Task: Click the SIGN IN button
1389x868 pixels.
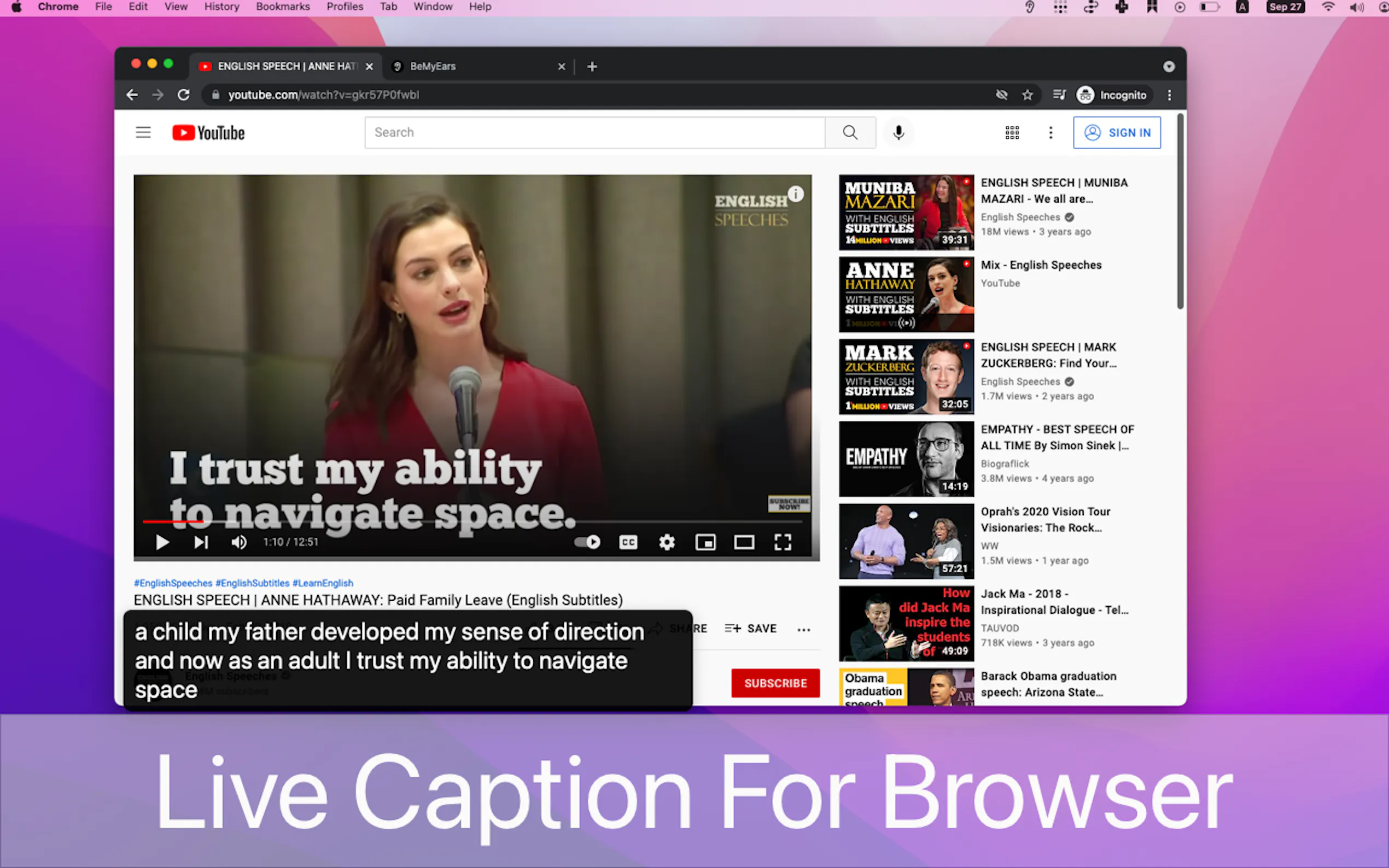Action: (x=1117, y=133)
